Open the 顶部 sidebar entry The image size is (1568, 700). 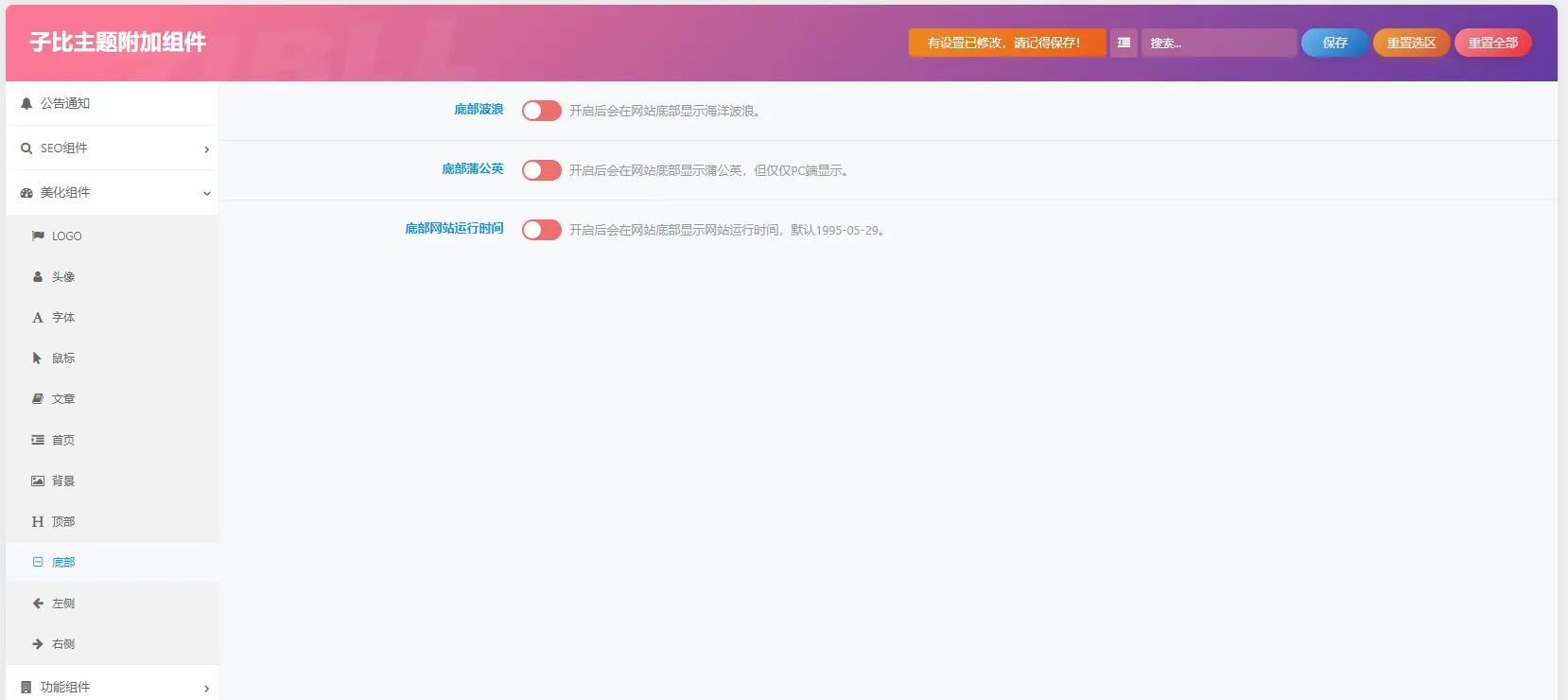pyautogui.click(x=112, y=521)
